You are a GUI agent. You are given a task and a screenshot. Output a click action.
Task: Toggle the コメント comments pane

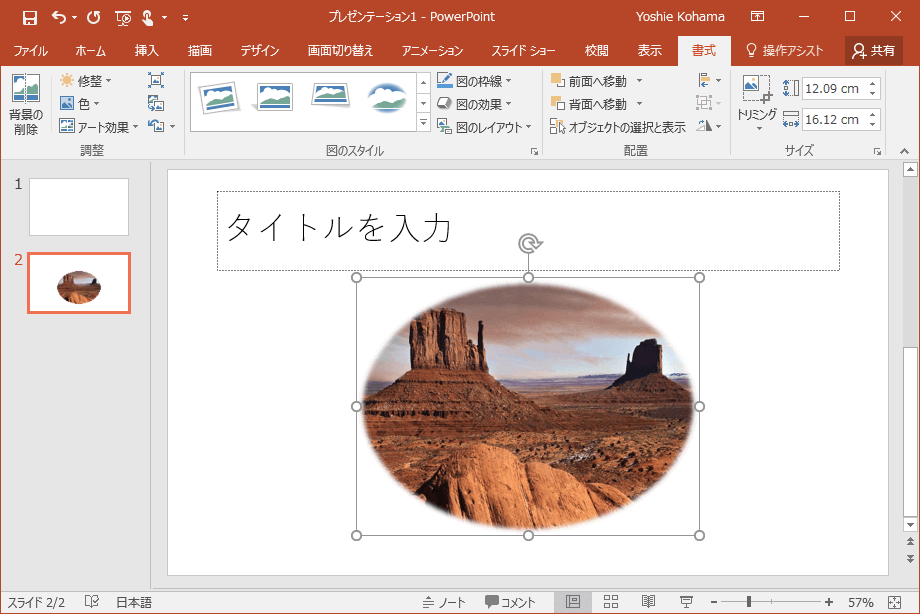pos(511,602)
